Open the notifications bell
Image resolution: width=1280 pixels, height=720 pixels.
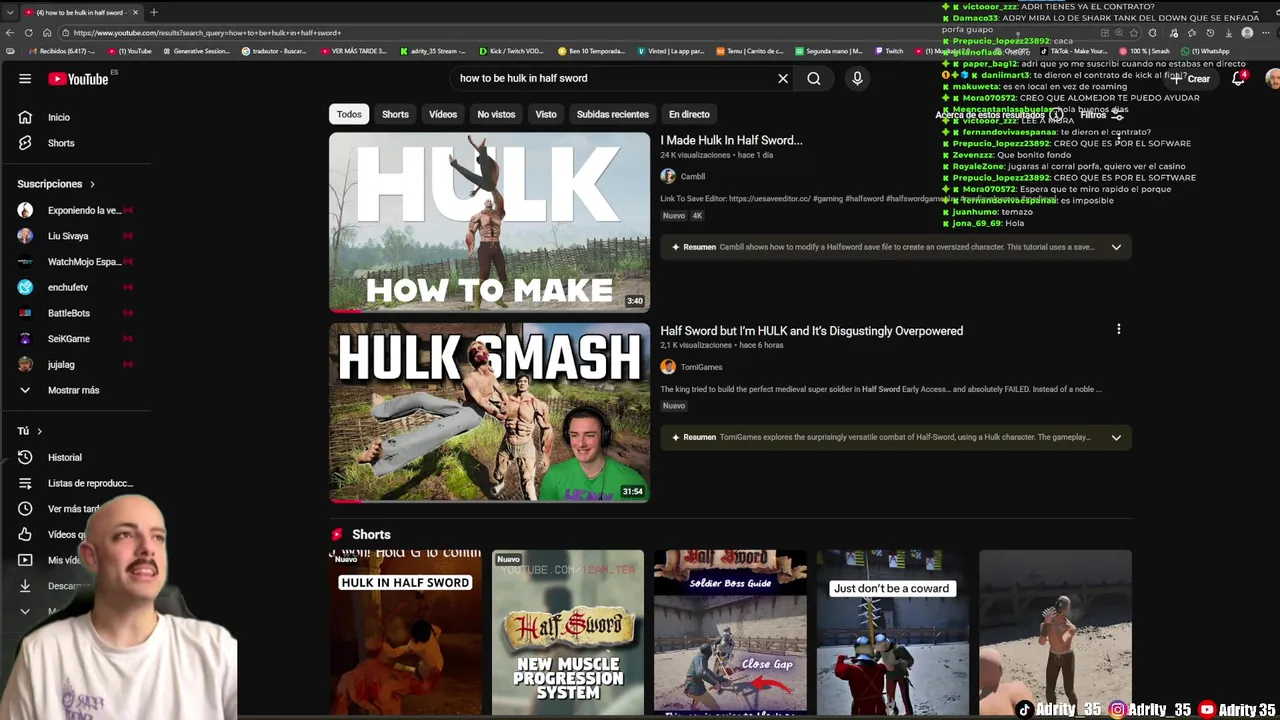click(x=1239, y=78)
